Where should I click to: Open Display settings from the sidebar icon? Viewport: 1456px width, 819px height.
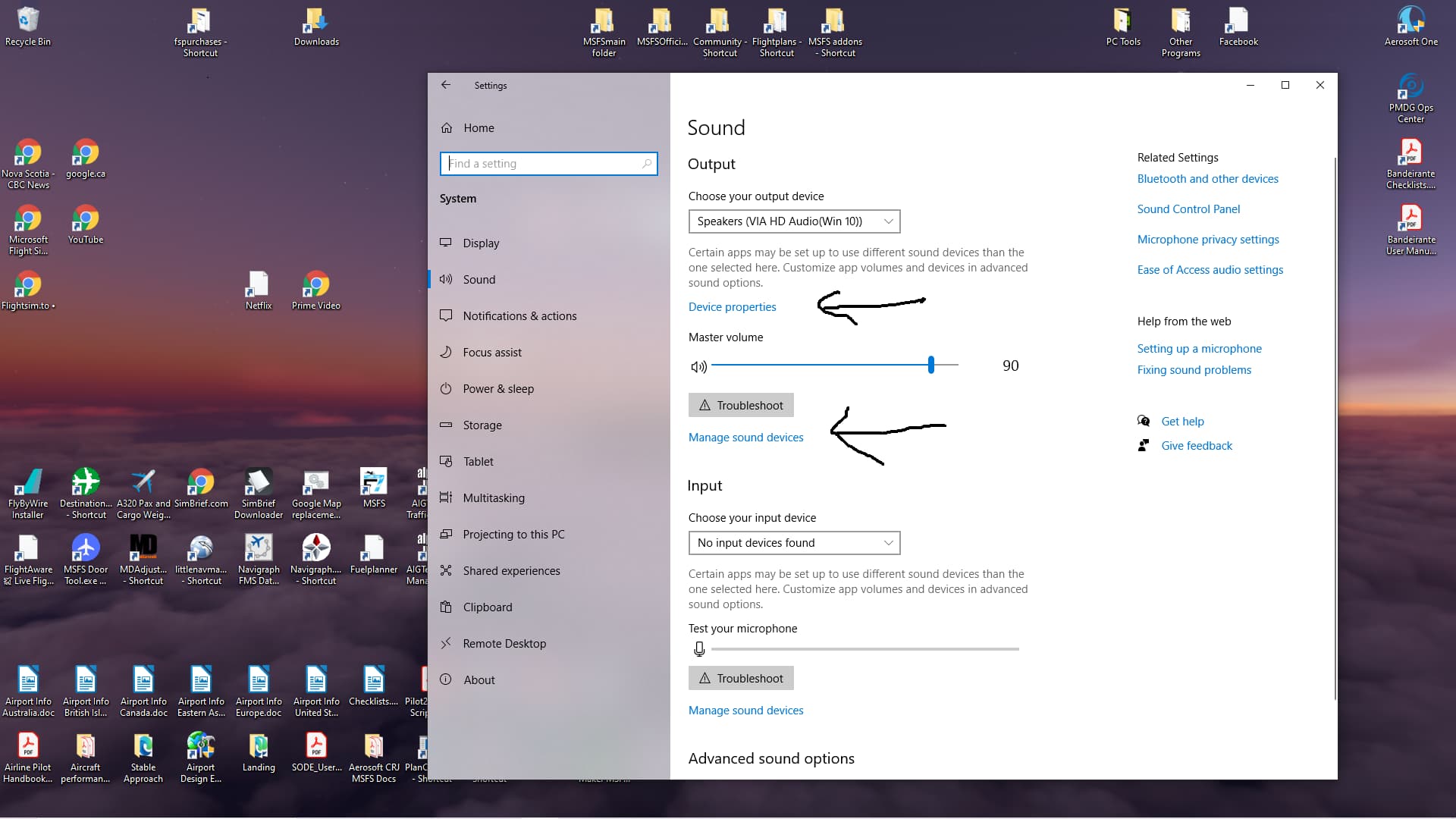click(x=447, y=243)
